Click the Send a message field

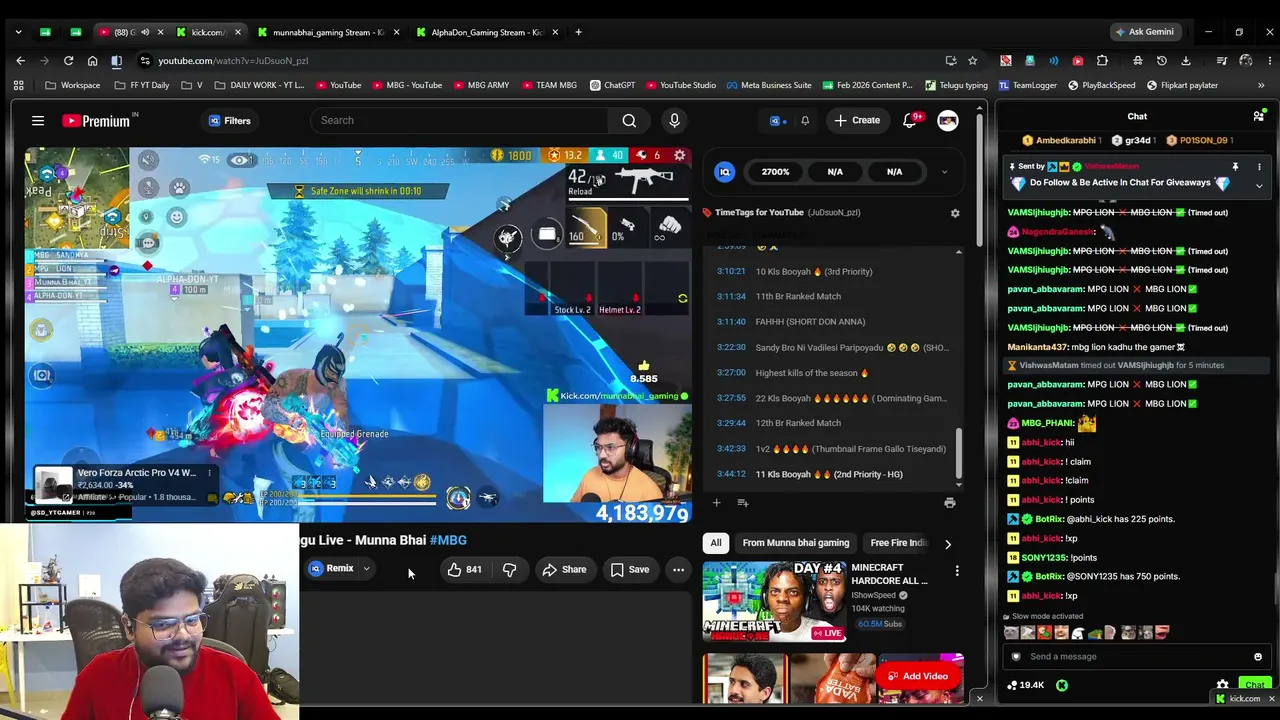click(x=1137, y=657)
